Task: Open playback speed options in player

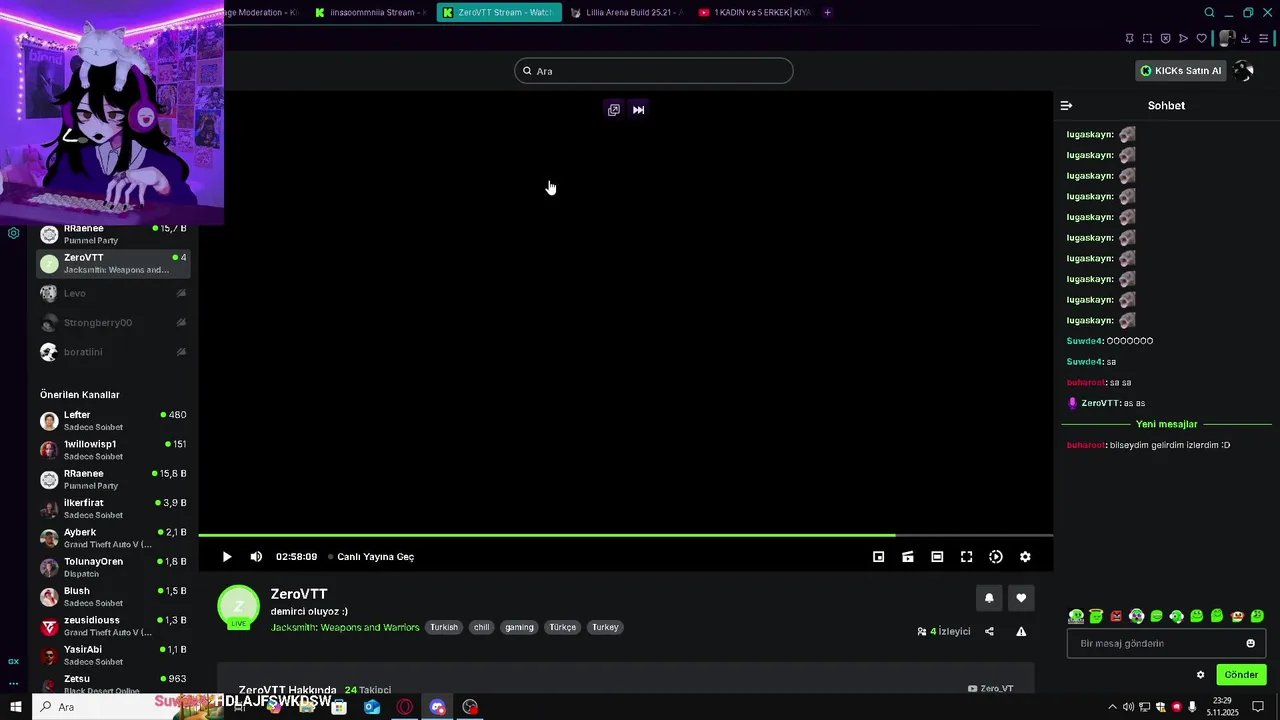Action: [x=996, y=557]
